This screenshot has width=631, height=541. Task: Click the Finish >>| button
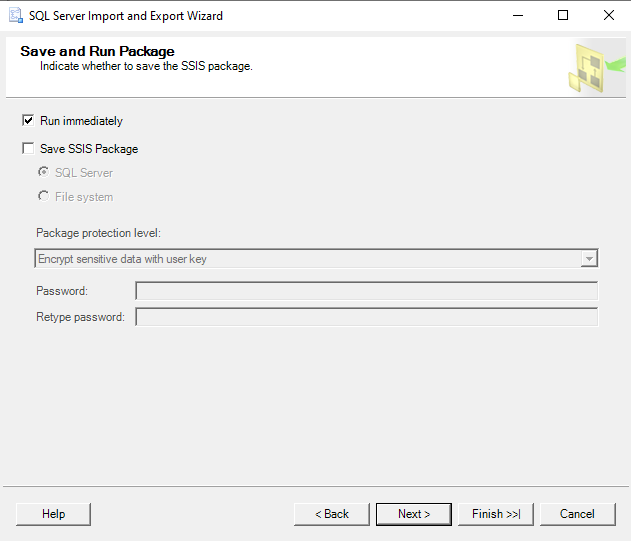coord(496,514)
